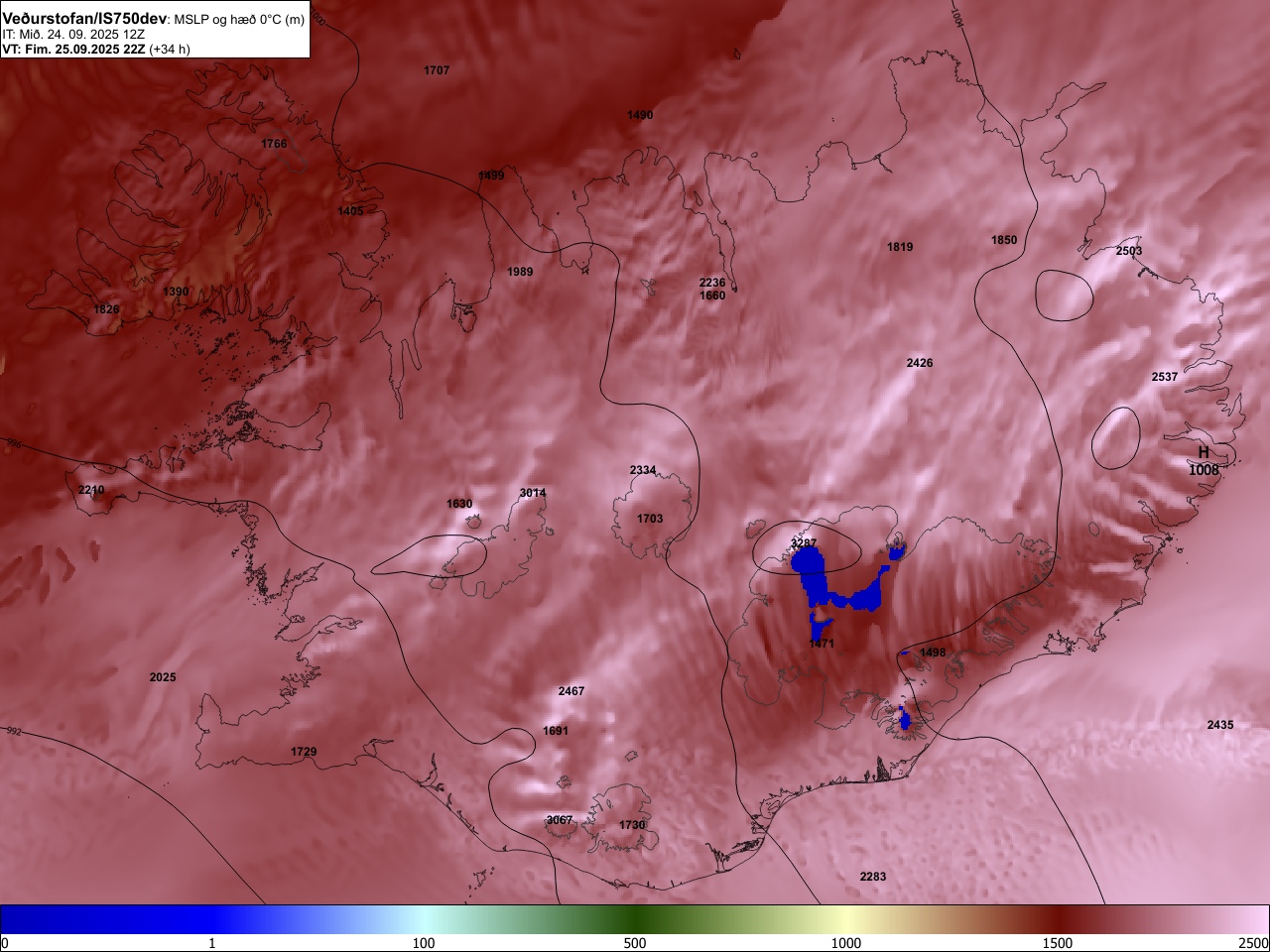The height and width of the screenshot is (952, 1270).
Task: Click the height value 1819
Action: tap(900, 247)
